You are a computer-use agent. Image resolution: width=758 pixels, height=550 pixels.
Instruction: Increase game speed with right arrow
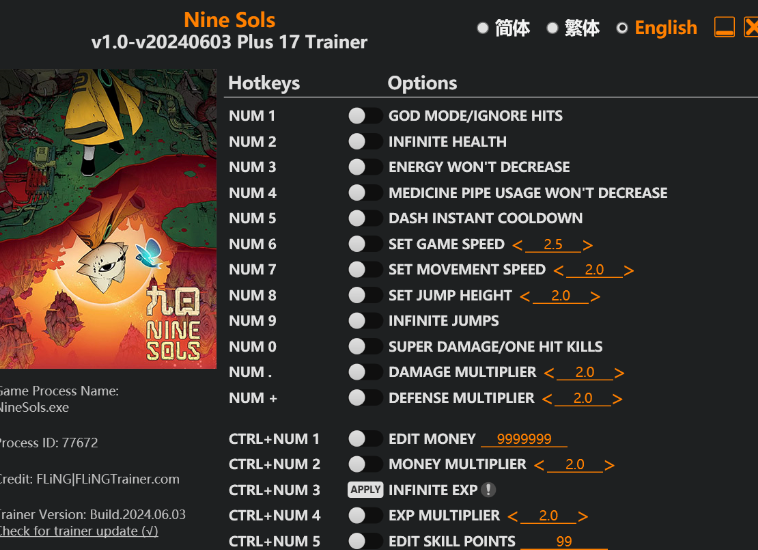click(588, 246)
